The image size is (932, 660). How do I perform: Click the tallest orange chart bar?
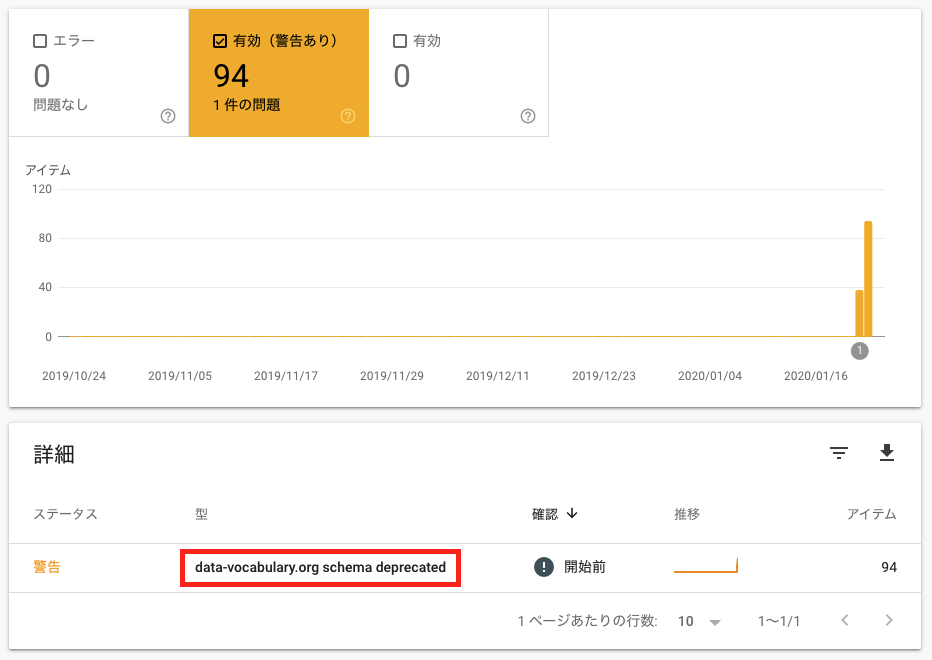[x=868, y=279]
